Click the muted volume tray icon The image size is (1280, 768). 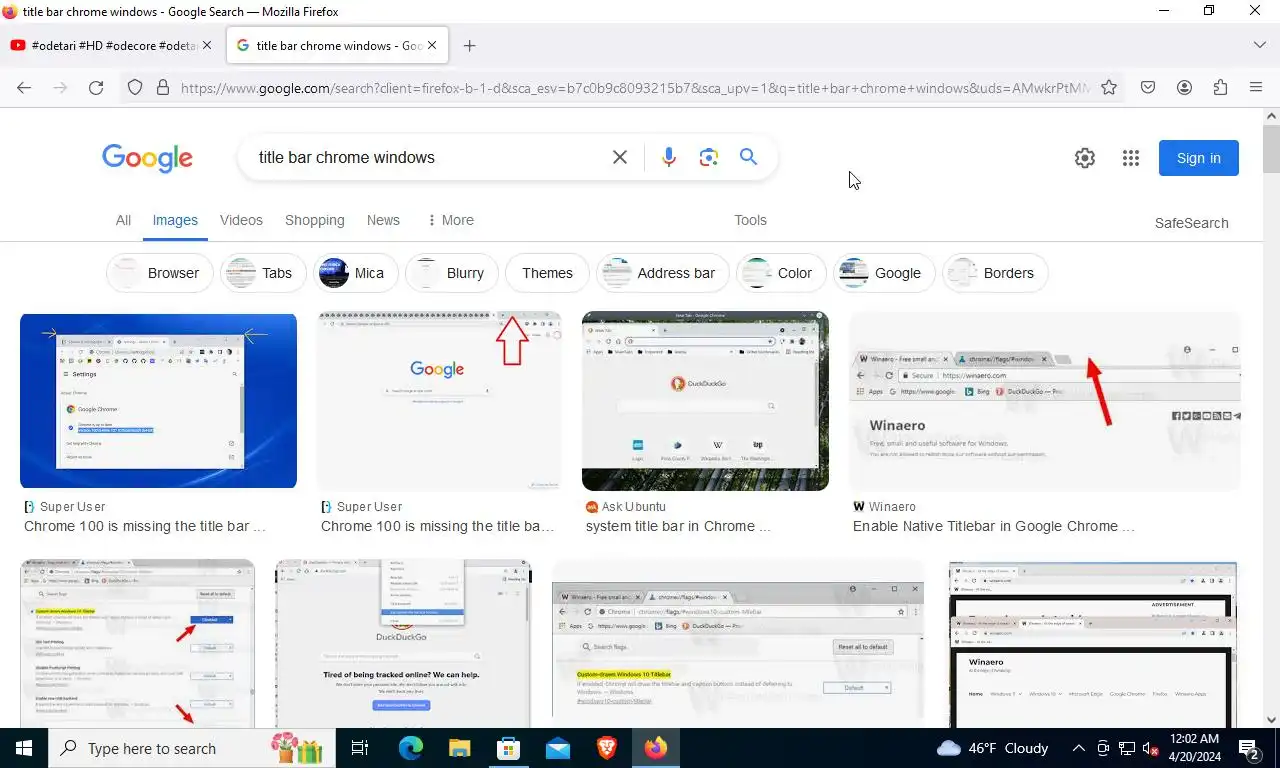pyautogui.click(x=1150, y=748)
